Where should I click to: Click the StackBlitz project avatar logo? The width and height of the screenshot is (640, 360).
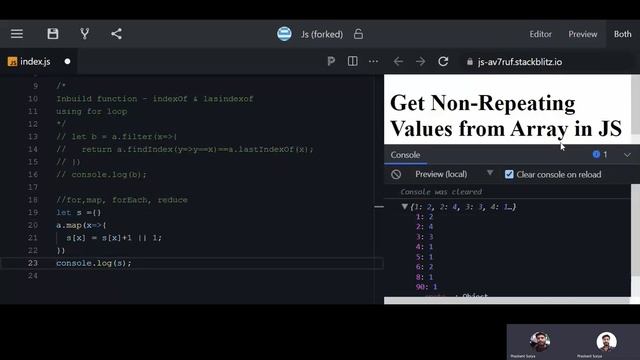[284, 34]
